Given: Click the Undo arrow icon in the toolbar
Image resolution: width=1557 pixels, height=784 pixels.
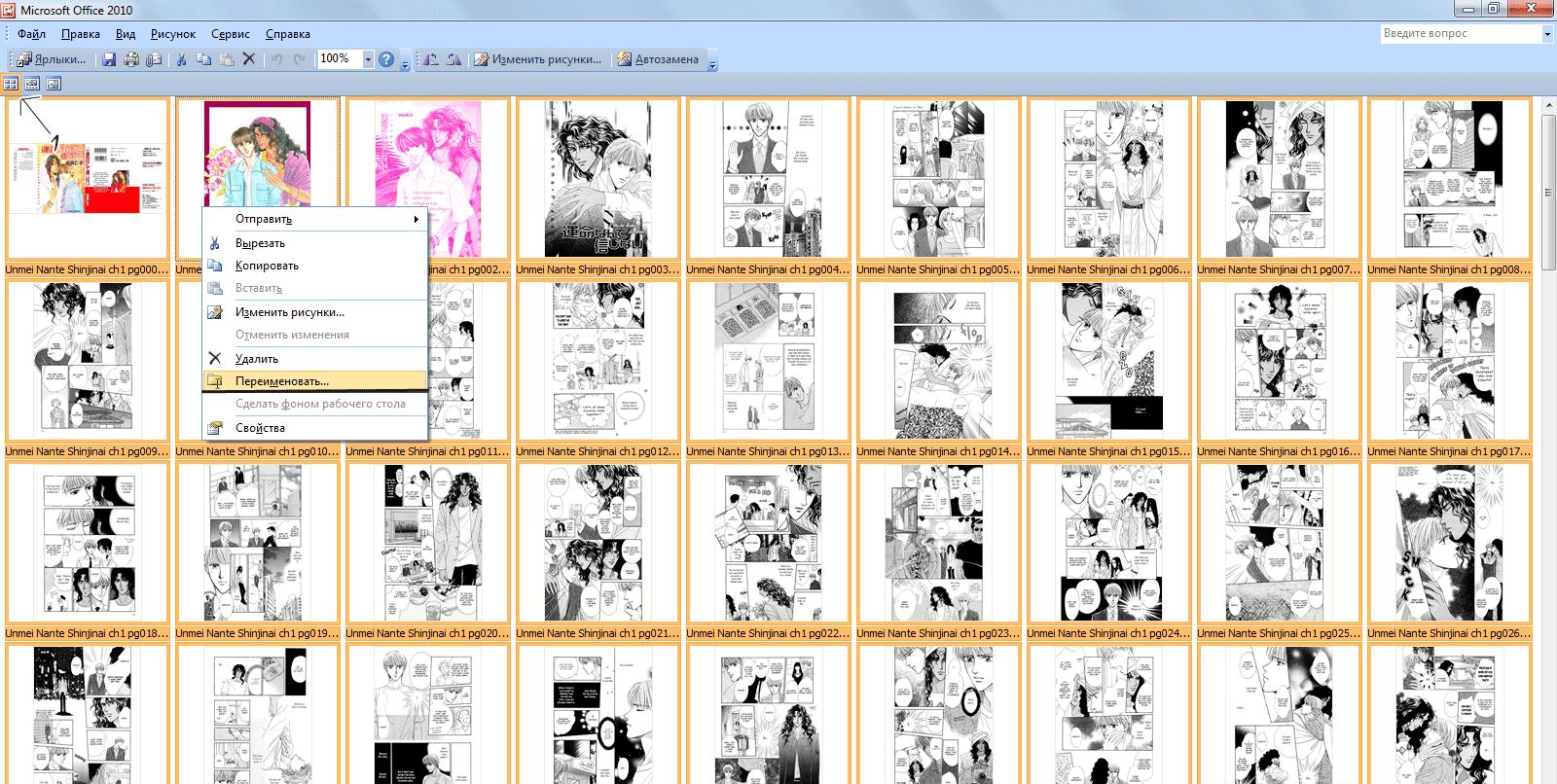Looking at the screenshot, I should pyautogui.click(x=276, y=59).
